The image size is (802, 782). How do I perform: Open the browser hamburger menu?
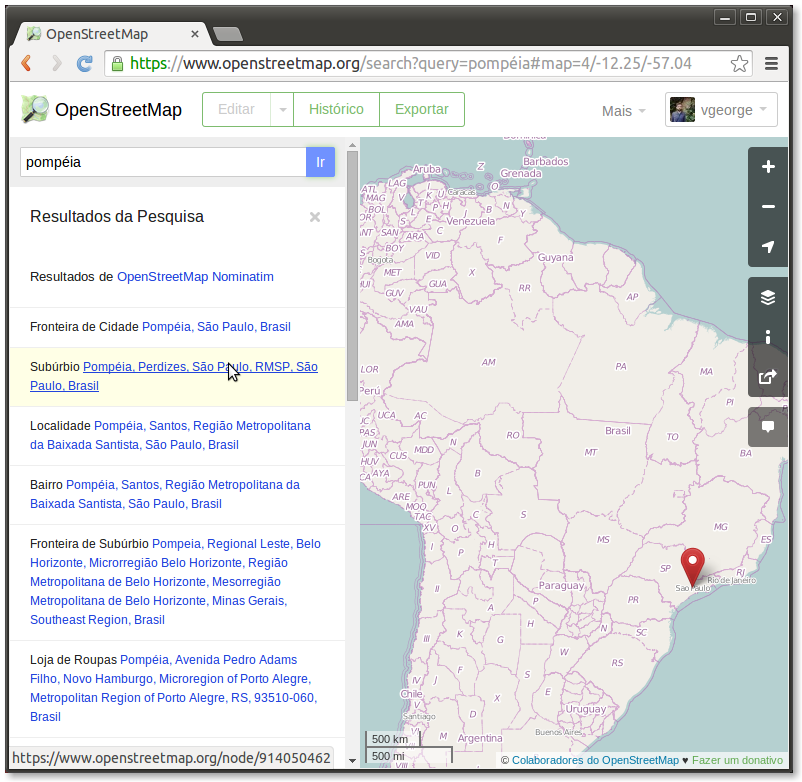coord(771,63)
